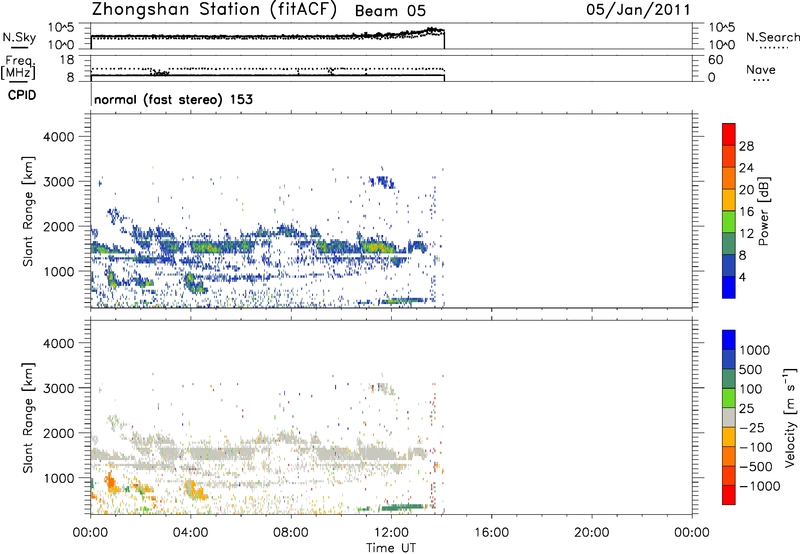
Task: Pick the blue top segment of the velocity colorbar
Action: pyautogui.click(x=729, y=340)
